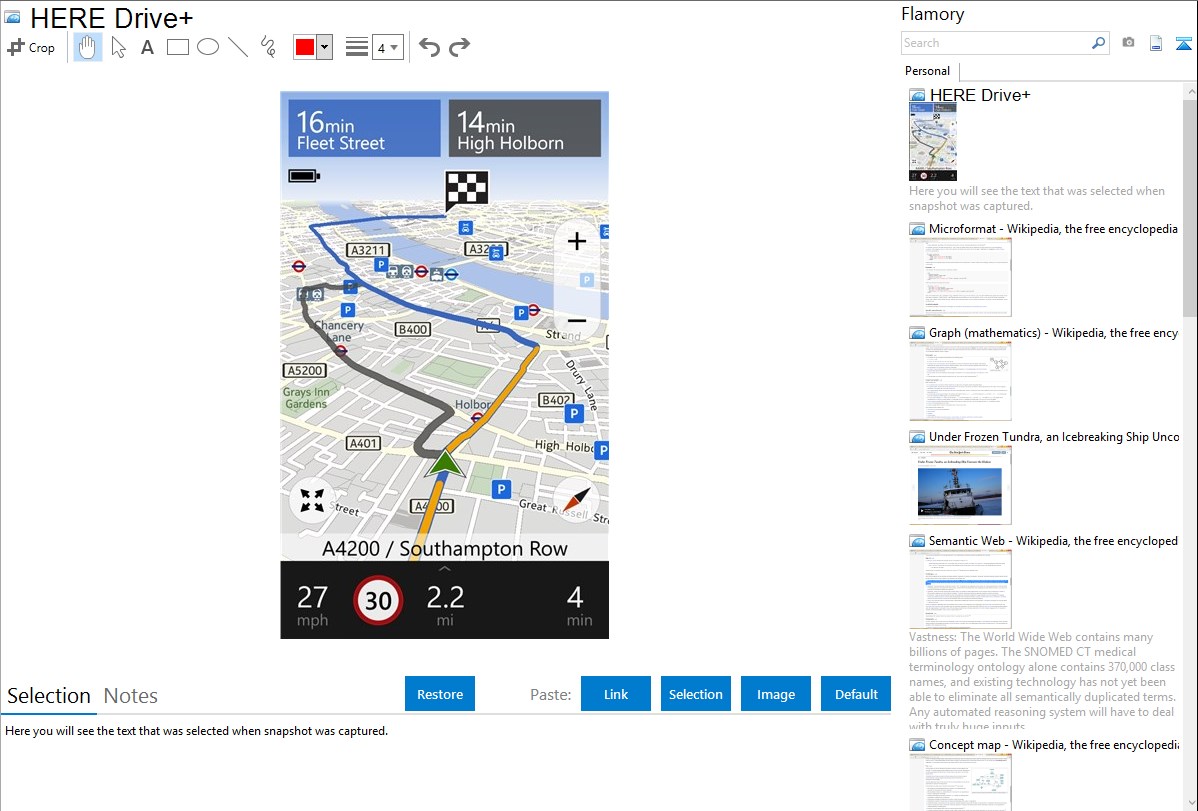Click the red color swatch

coord(305,47)
